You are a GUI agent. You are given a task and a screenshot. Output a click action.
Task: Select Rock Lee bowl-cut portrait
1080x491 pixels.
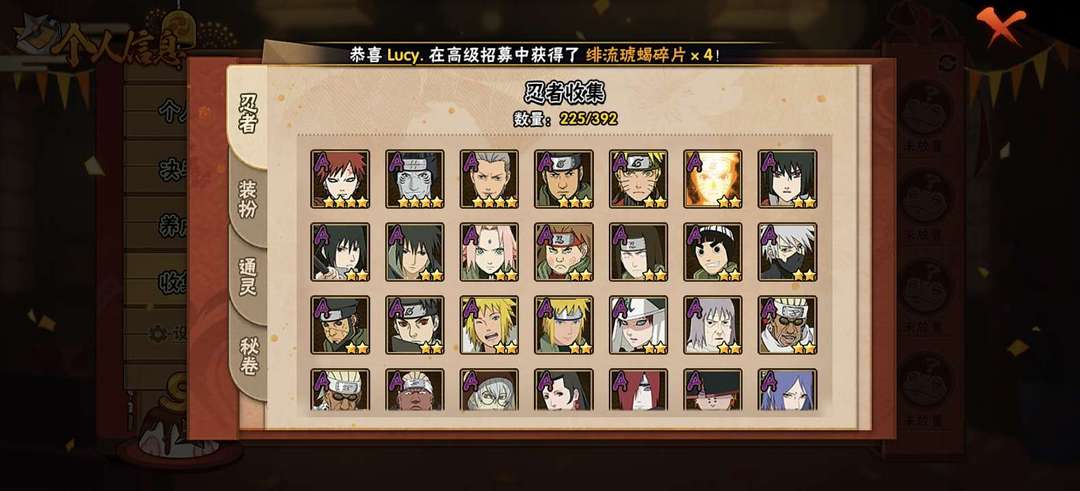click(713, 252)
